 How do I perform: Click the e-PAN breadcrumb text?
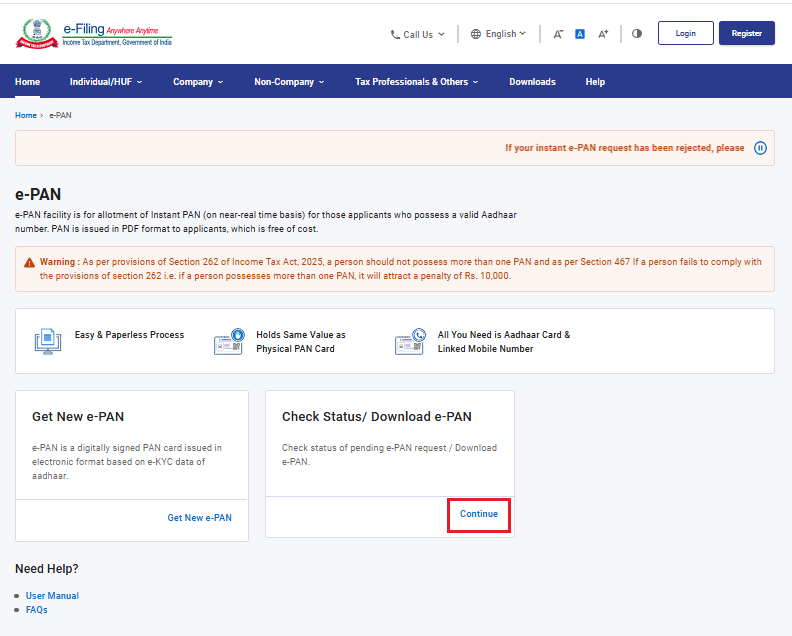[60, 115]
